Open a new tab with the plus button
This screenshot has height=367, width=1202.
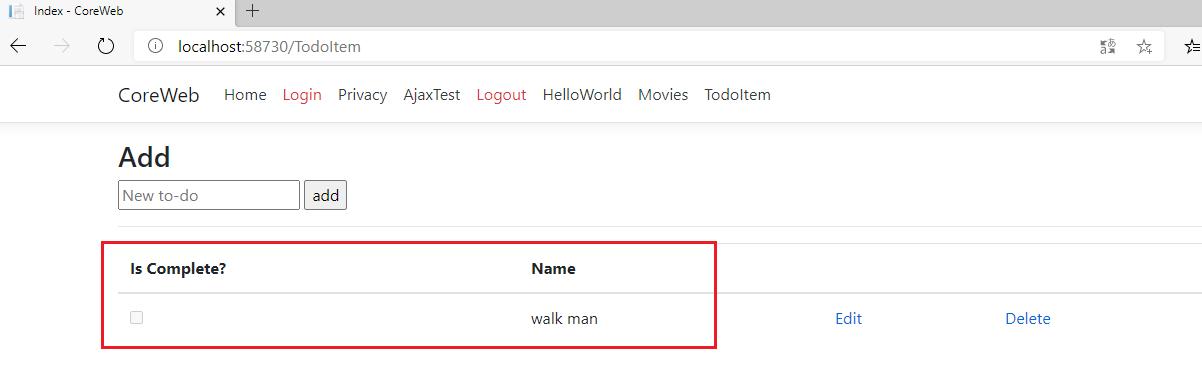252,11
